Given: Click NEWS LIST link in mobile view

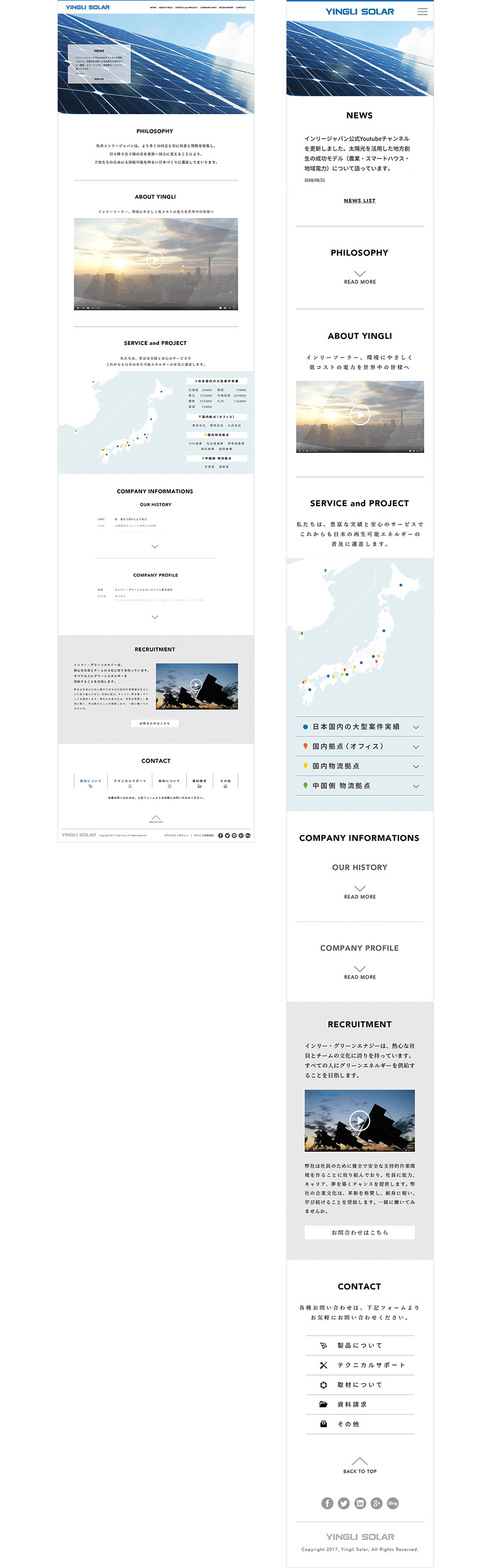Looking at the screenshot, I should [x=360, y=200].
